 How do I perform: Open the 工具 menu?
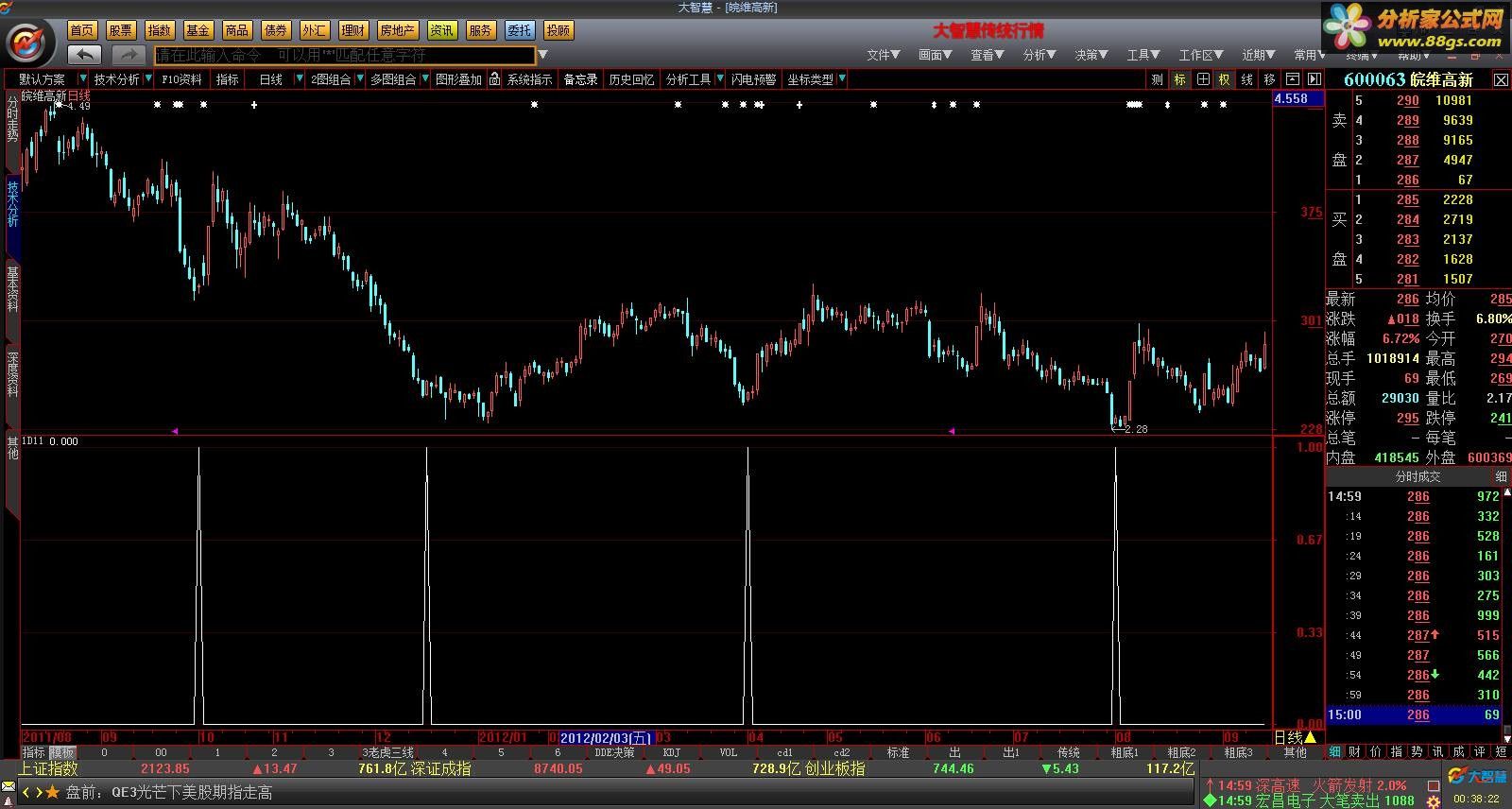1143,55
